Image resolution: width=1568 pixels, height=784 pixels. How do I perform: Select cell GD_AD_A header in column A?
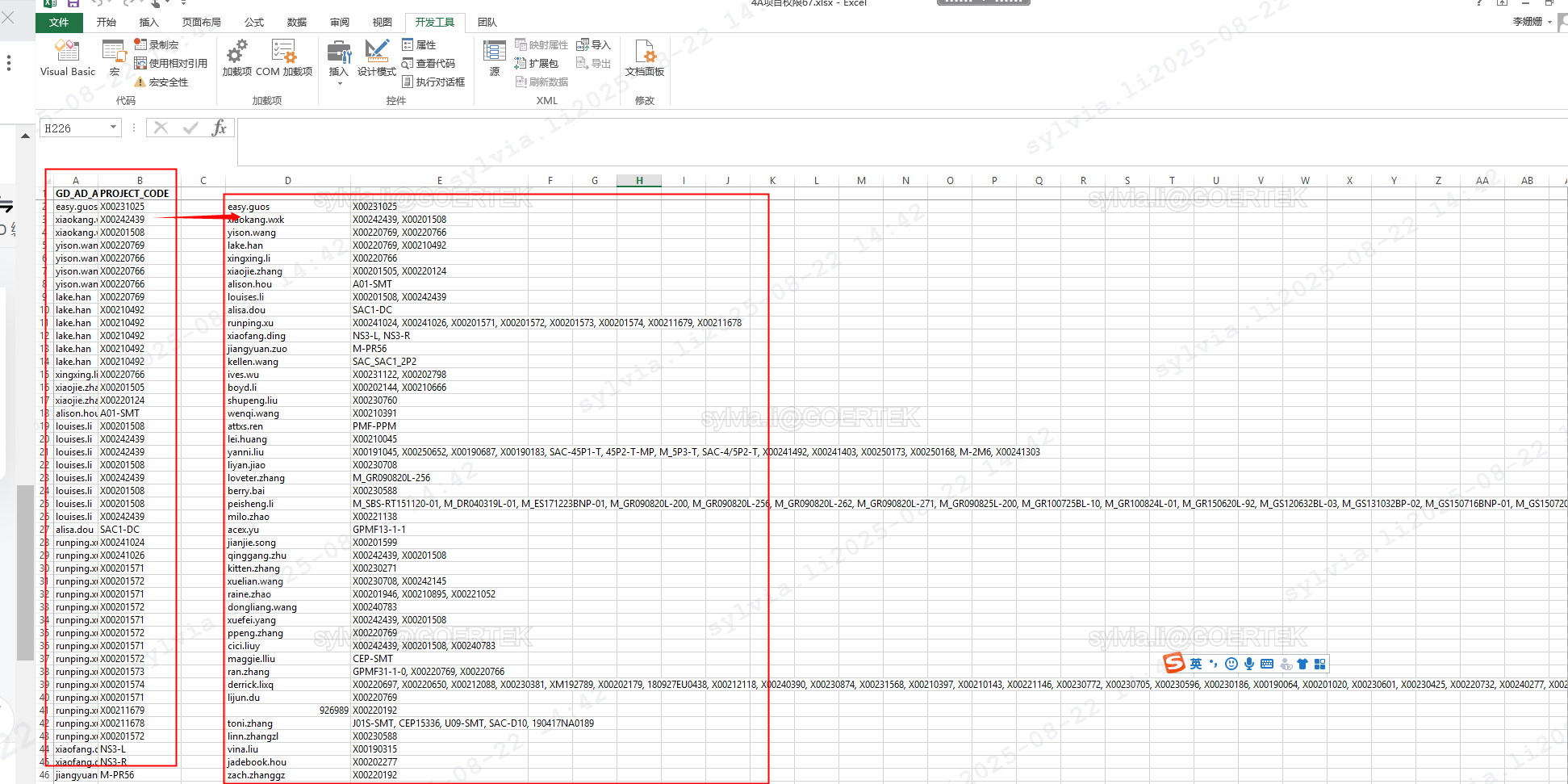point(76,194)
